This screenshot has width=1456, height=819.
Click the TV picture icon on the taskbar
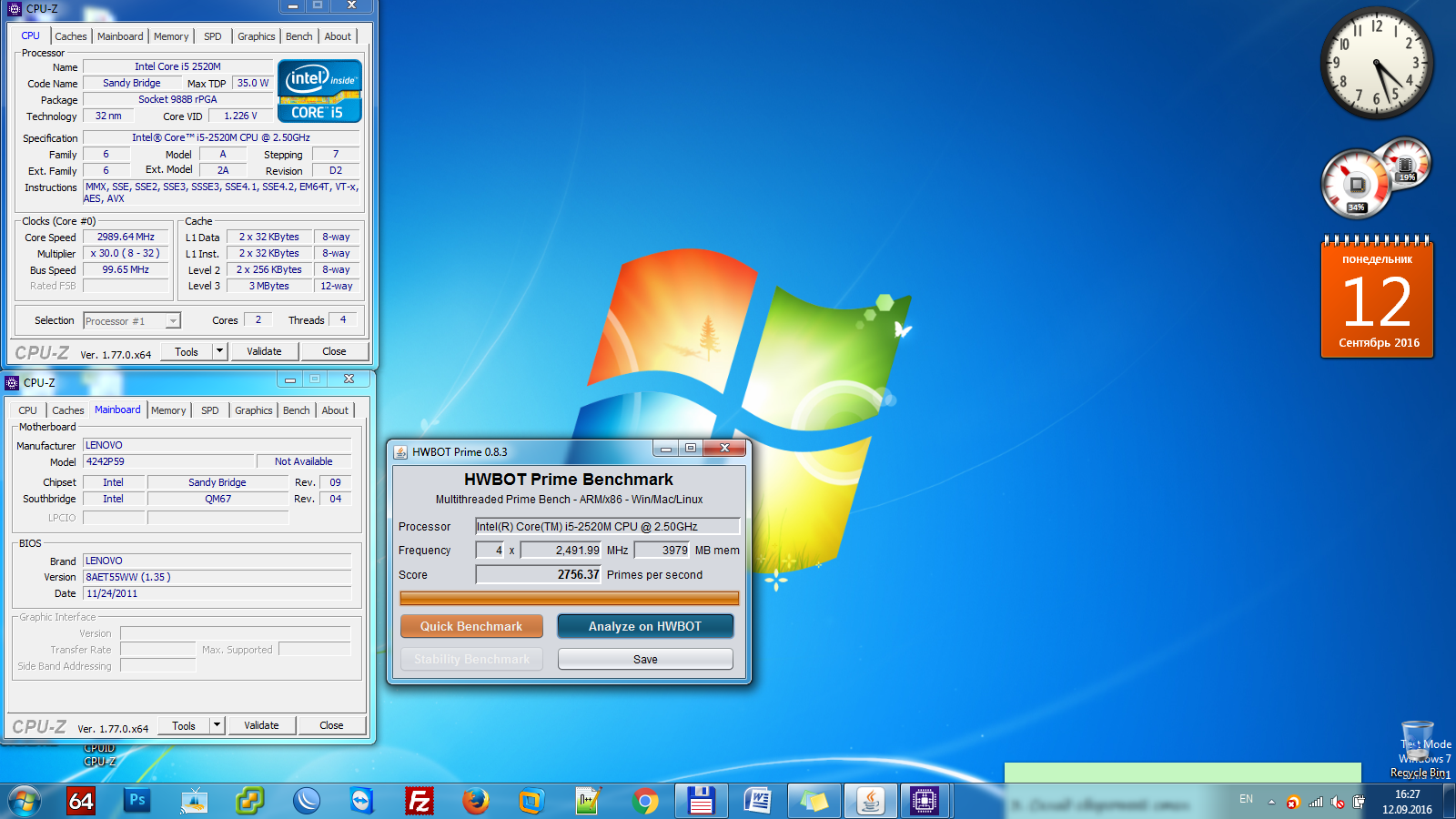pos(194,801)
